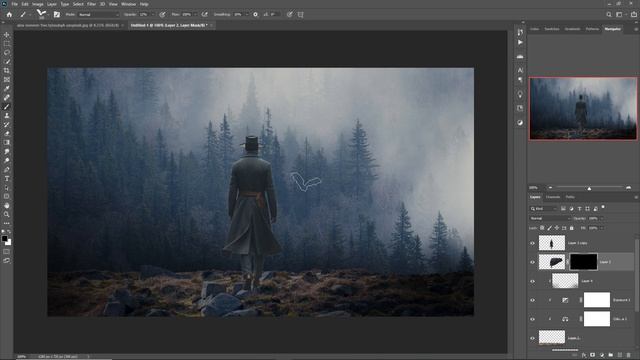
Task: Open the Smoothing value dropdown arrow
Action: point(246,14)
